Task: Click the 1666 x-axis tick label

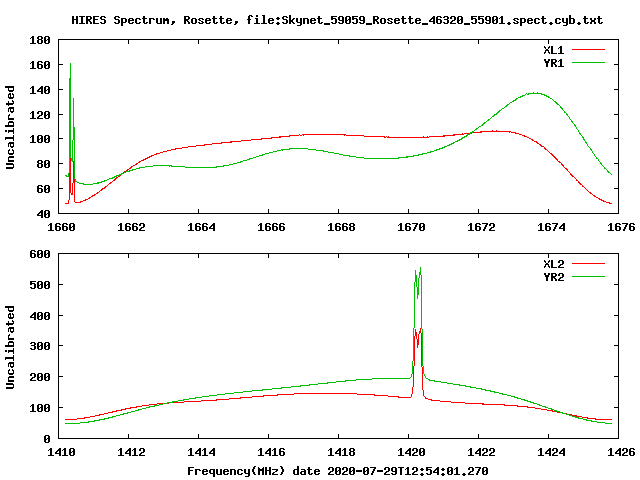Action: coord(271,227)
